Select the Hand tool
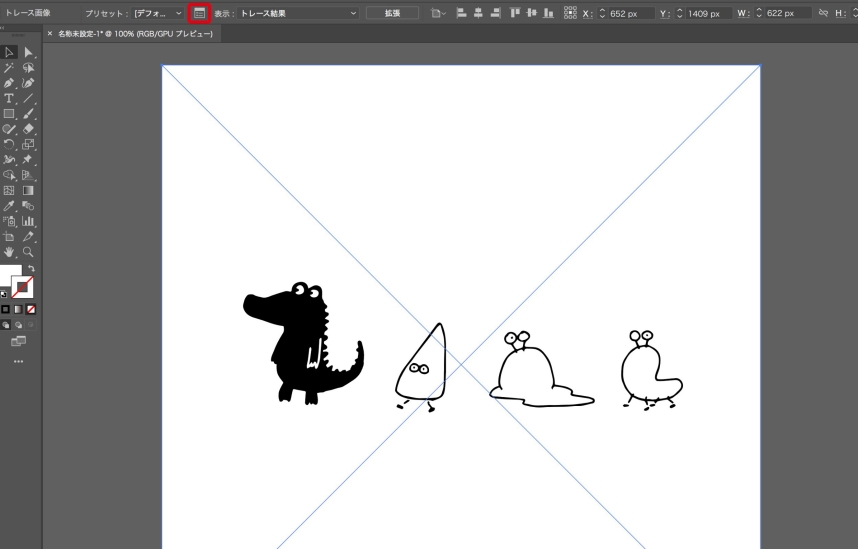Viewport: 858px width, 549px height. [x=9, y=253]
